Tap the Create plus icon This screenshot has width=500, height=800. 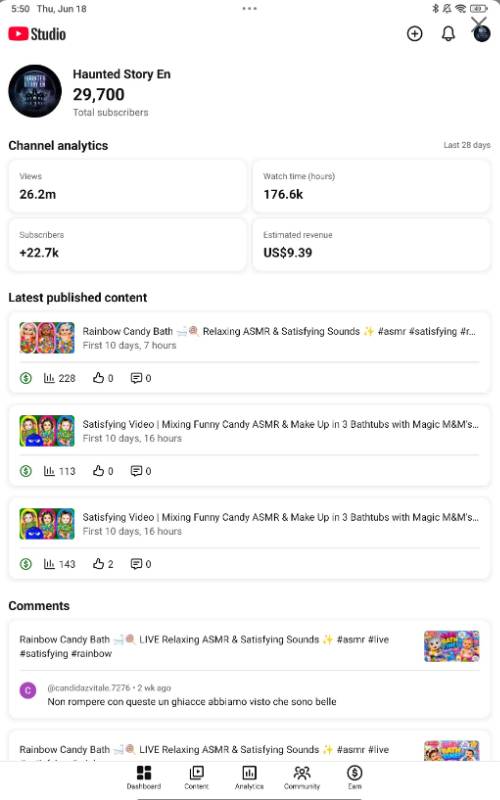tap(414, 34)
